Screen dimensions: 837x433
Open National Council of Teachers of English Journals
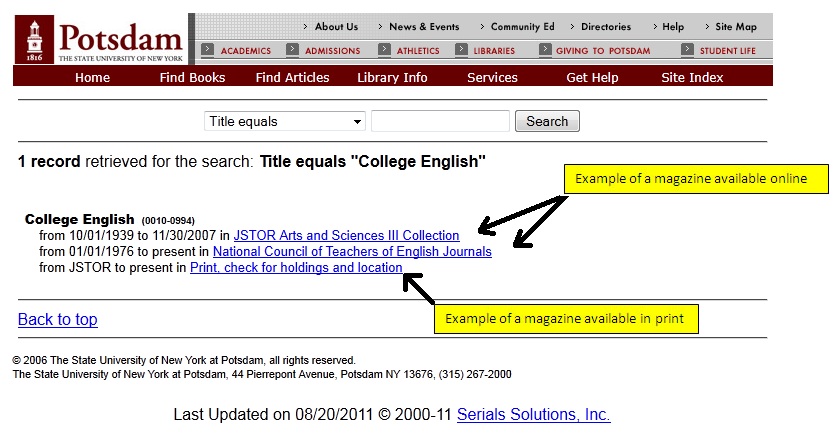pyautogui.click(x=352, y=251)
